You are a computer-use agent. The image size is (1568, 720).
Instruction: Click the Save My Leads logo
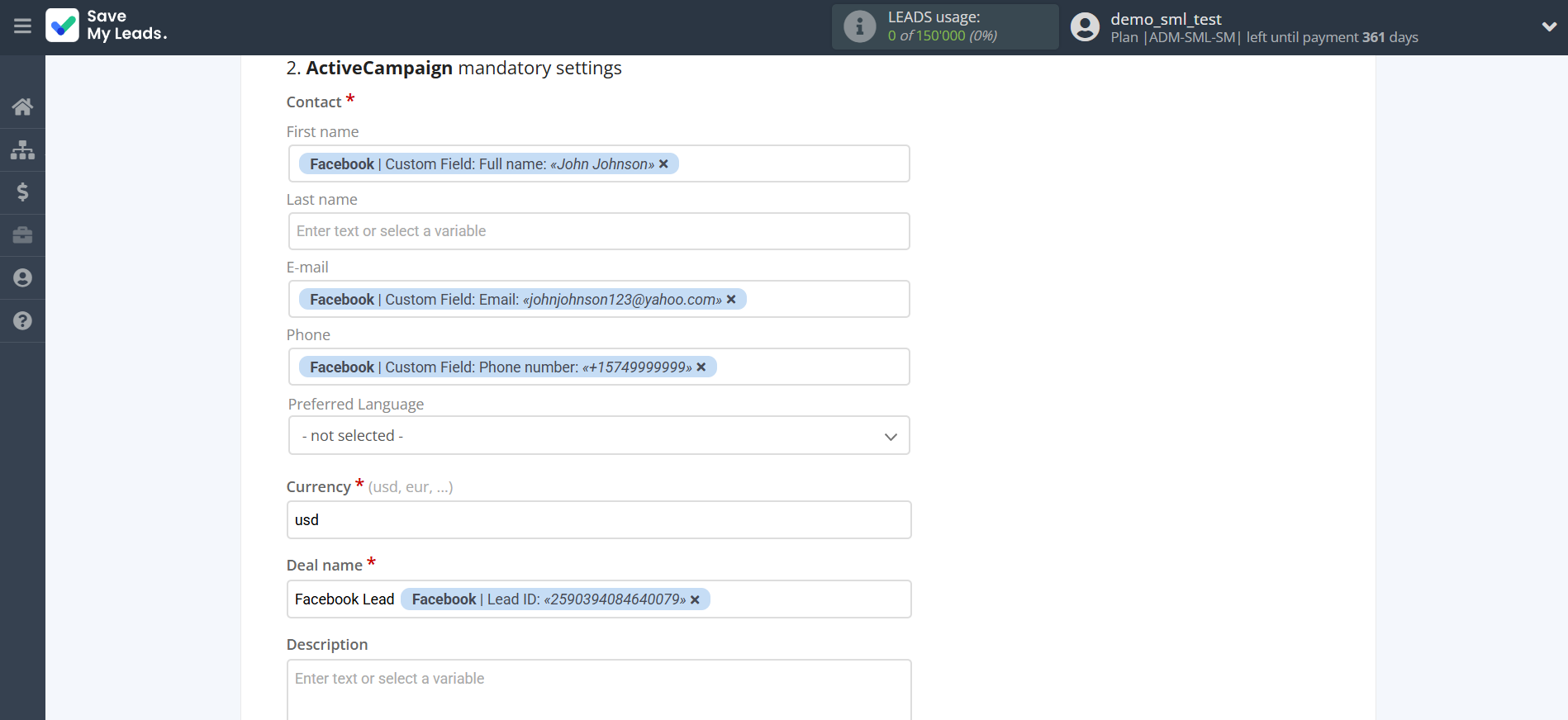107,26
